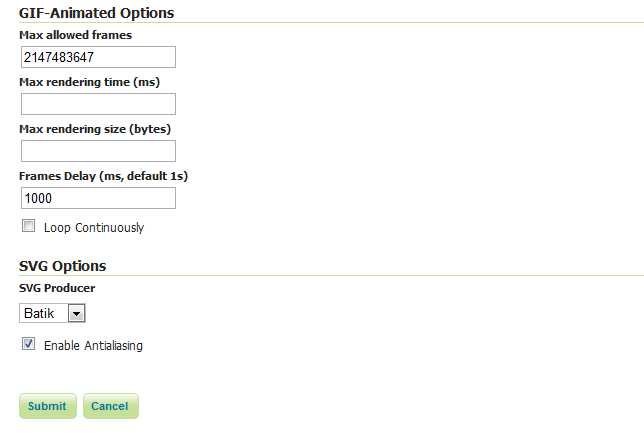
Task: Click the SVG Options section heading
Action: coord(62,266)
